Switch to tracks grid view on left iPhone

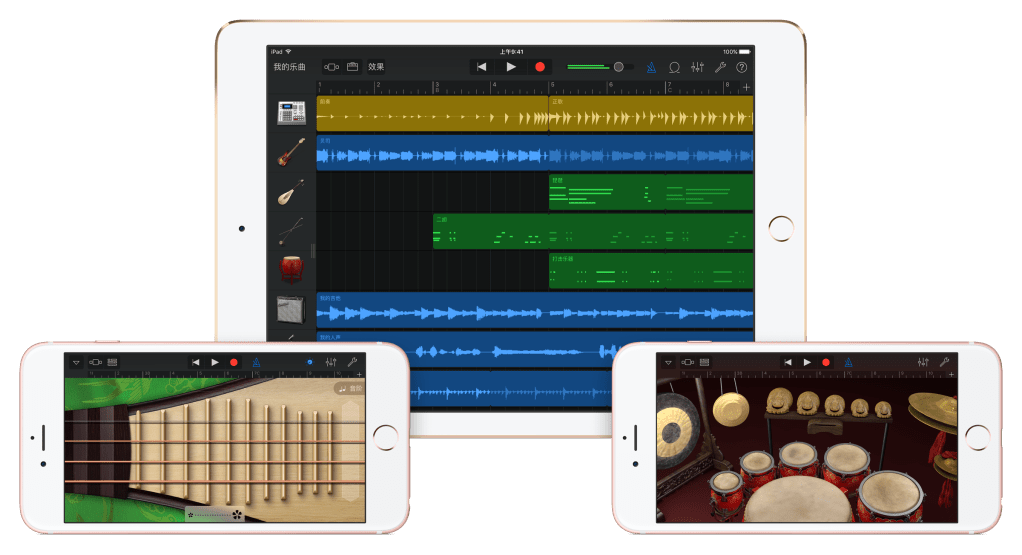(112, 362)
